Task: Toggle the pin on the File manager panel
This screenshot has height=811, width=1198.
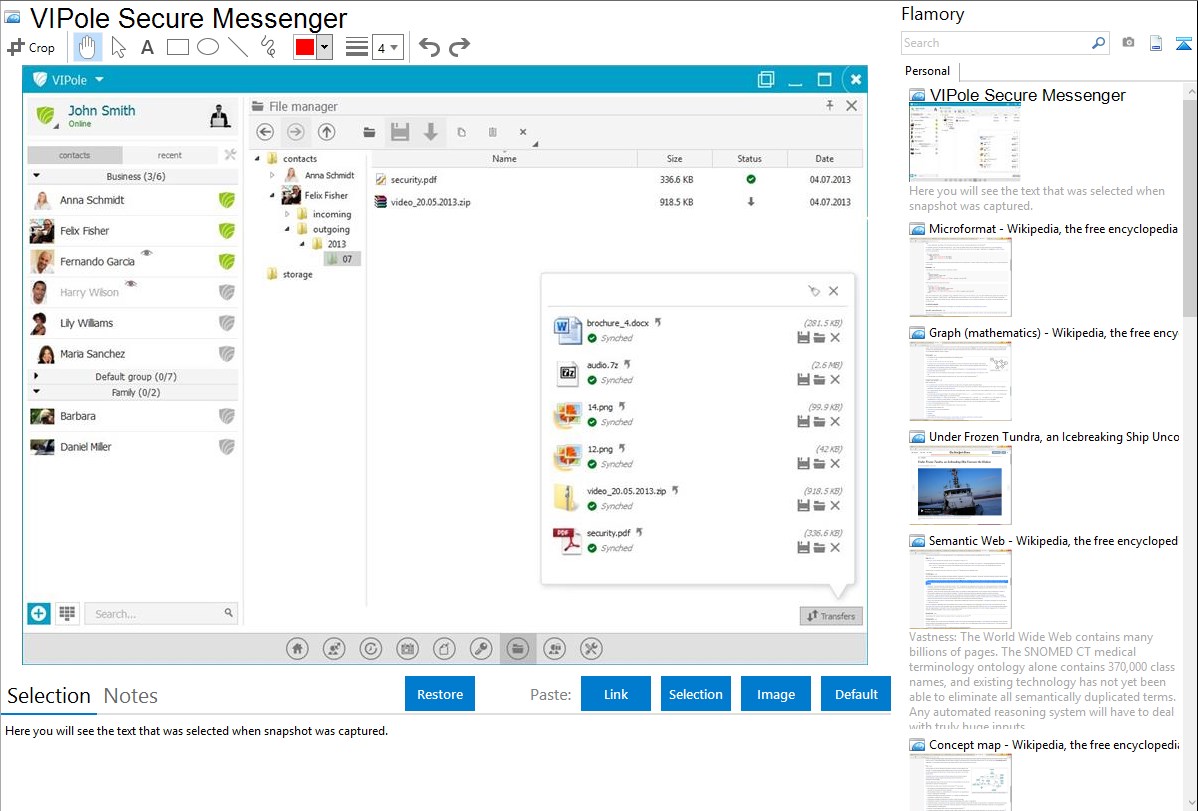Action: tap(830, 105)
